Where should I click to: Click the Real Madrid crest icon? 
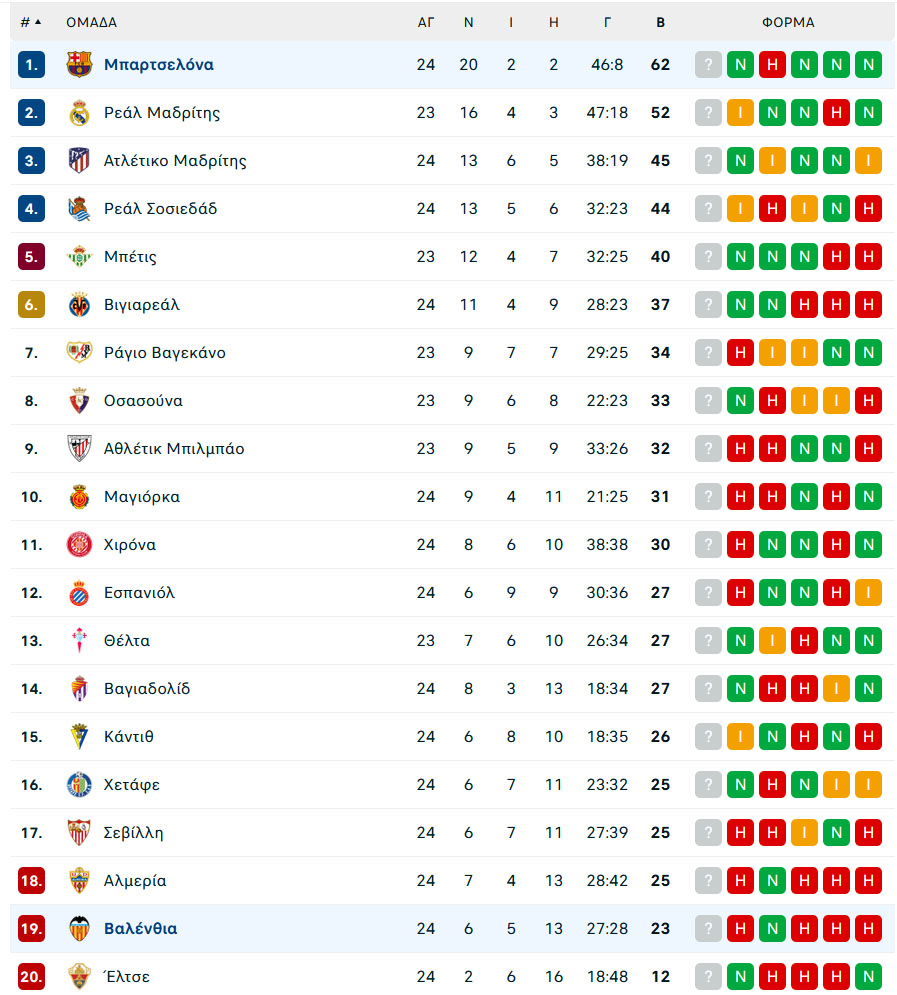tap(79, 113)
